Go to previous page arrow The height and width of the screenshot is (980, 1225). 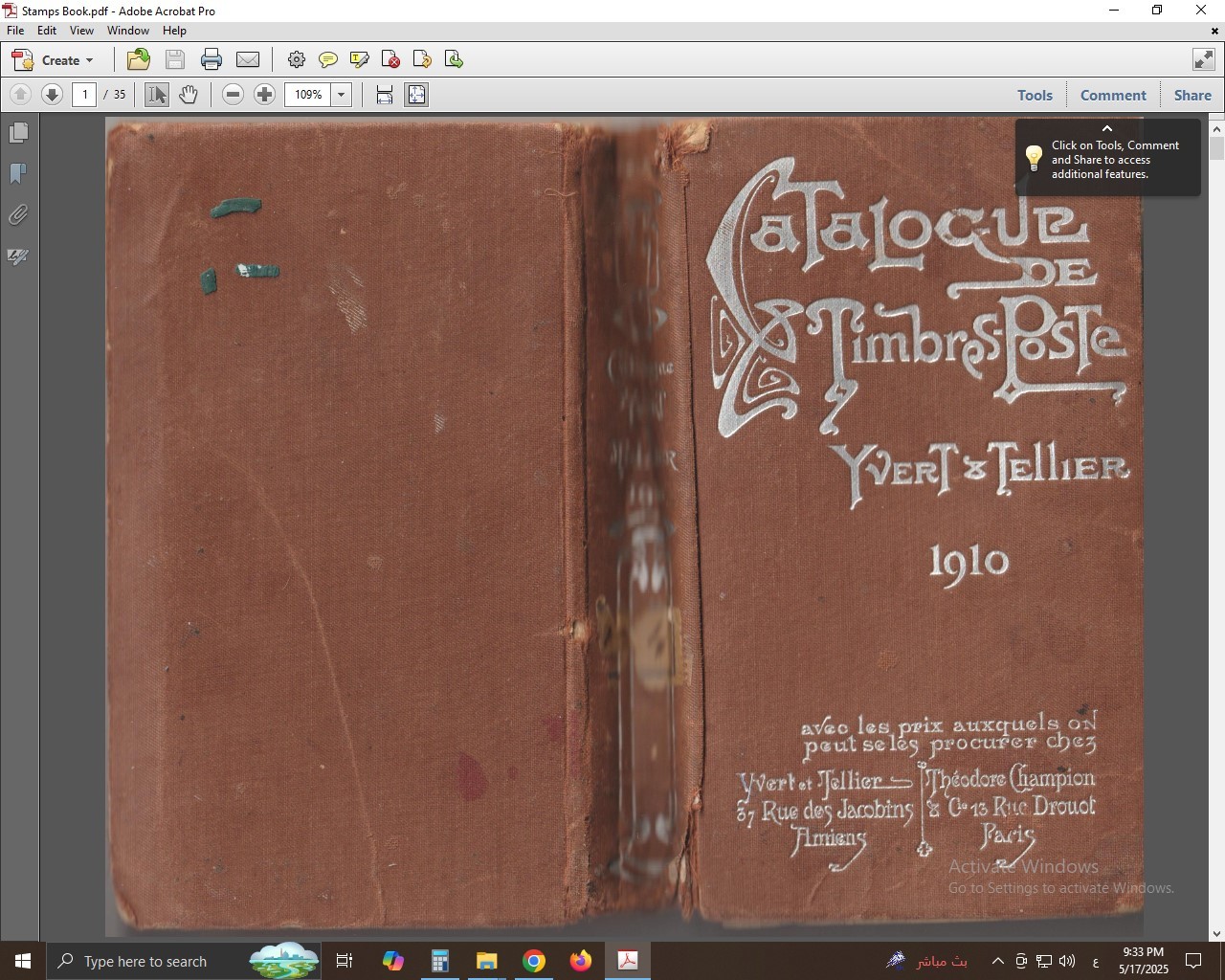pos(20,94)
